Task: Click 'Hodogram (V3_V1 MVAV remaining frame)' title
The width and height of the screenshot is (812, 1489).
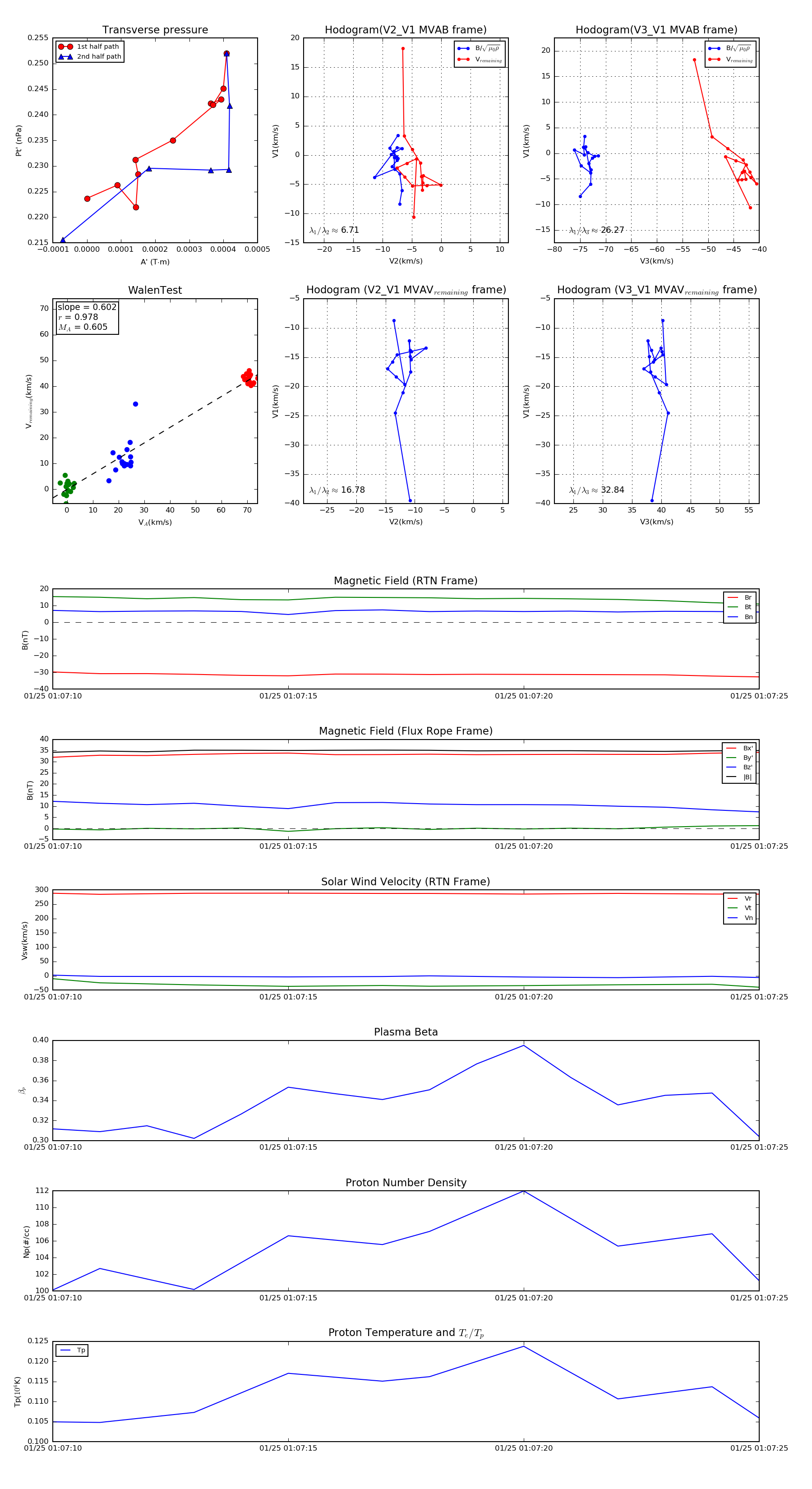Action: 656,290
